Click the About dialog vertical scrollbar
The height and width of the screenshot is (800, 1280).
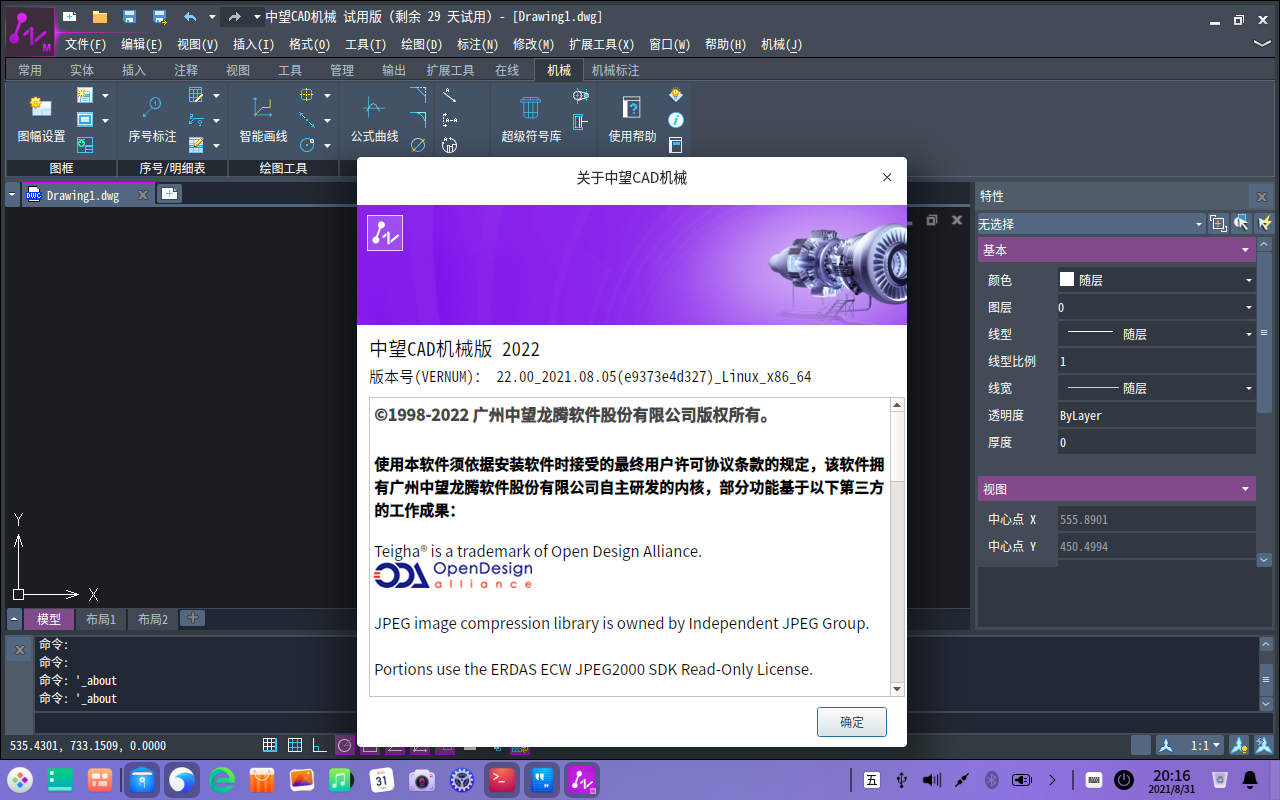[x=897, y=547]
